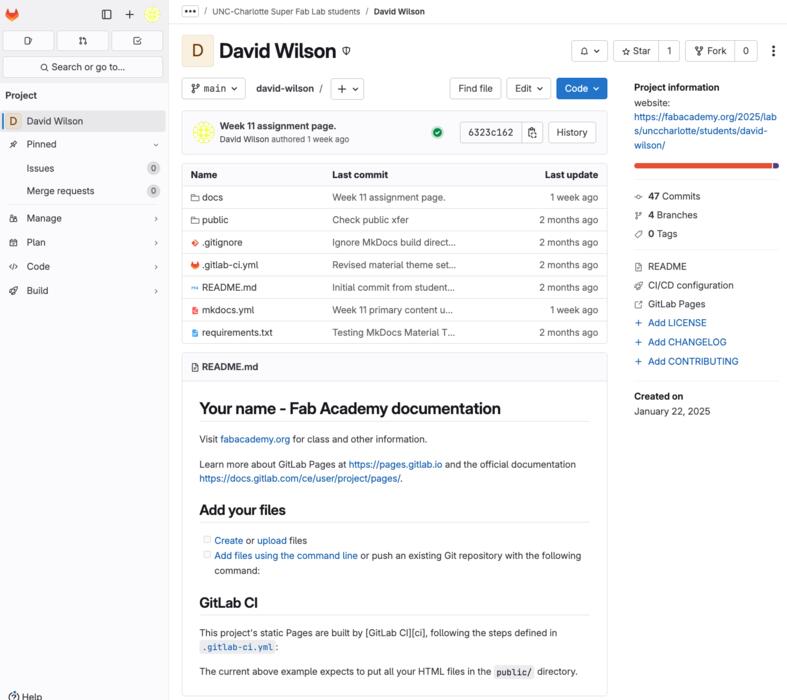The height and width of the screenshot is (700, 787).
Task: Expand the Manage menu
Action: (83, 218)
